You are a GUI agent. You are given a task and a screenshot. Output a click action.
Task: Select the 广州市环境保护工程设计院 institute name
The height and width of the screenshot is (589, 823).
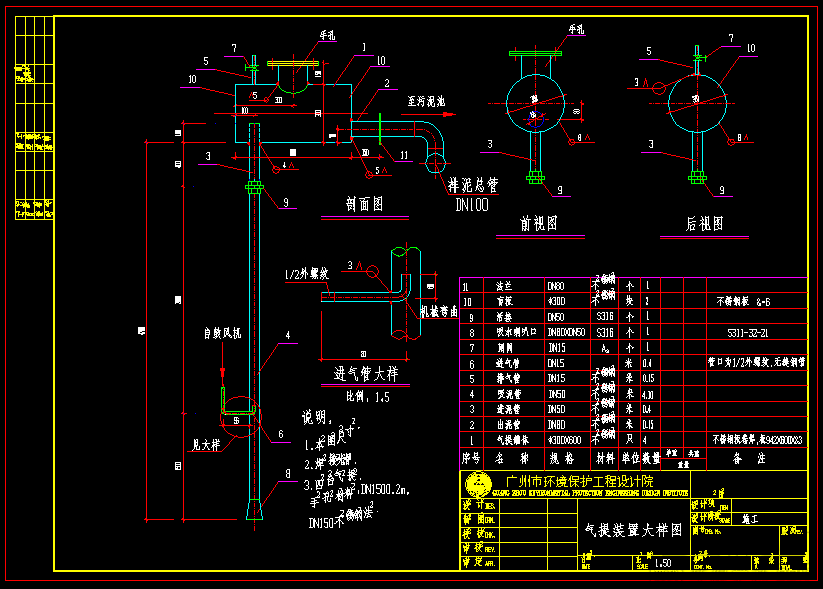click(x=579, y=481)
